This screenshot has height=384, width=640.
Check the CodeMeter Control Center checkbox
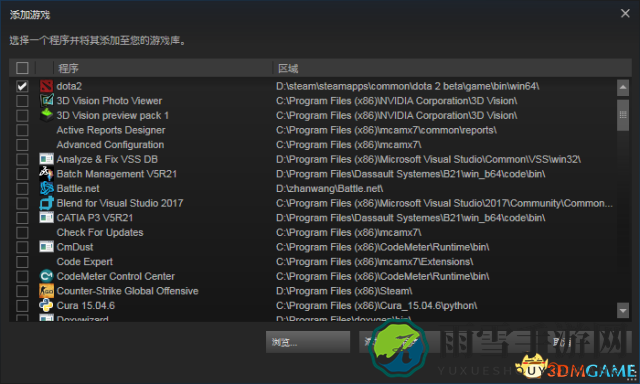pos(22,276)
